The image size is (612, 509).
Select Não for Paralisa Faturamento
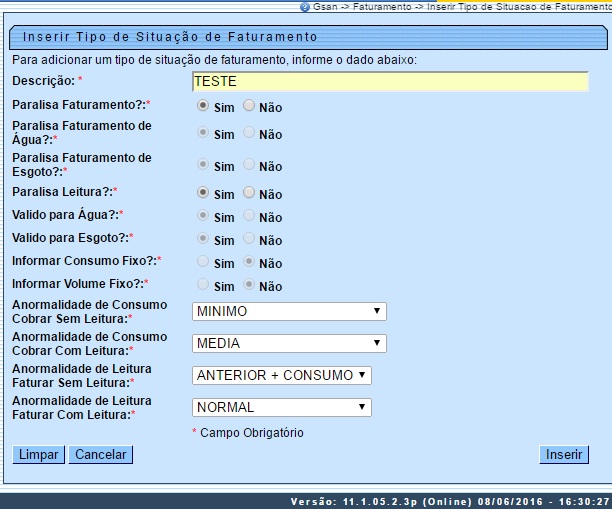click(x=249, y=105)
